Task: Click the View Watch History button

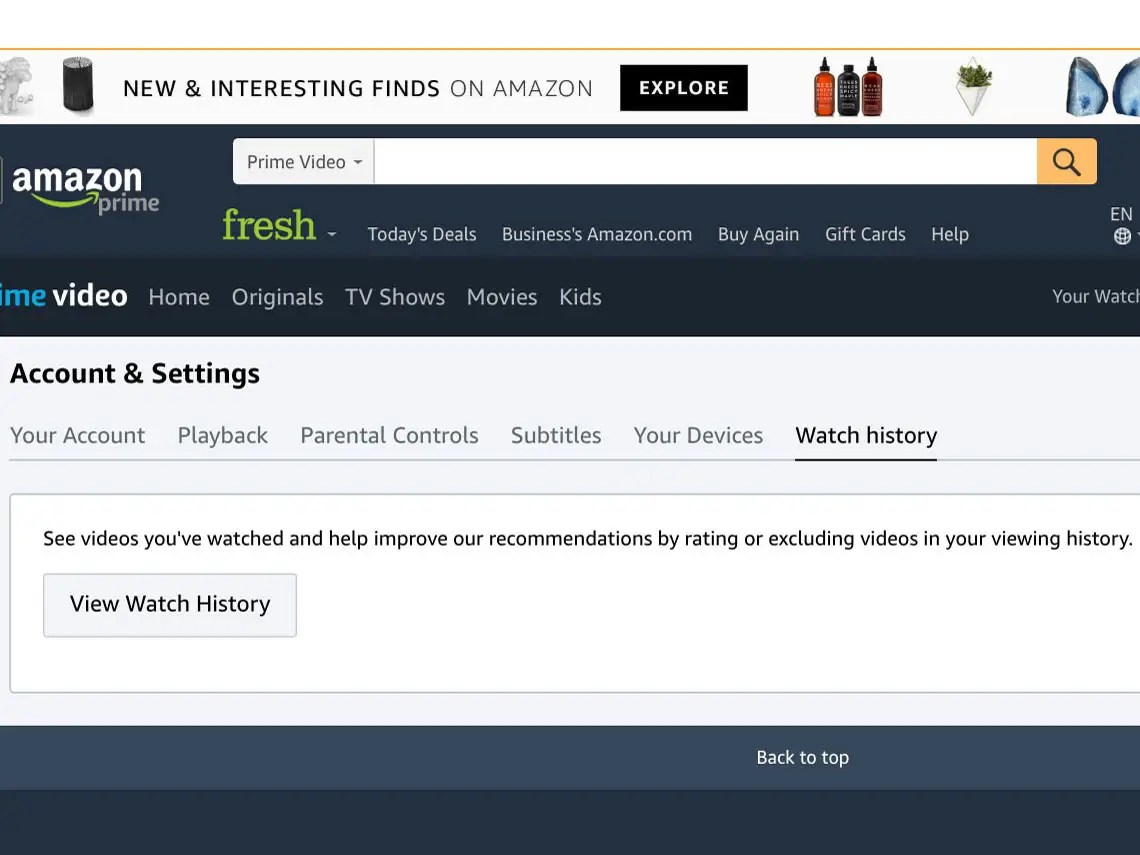Action: pyautogui.click(x=170, y=605)
